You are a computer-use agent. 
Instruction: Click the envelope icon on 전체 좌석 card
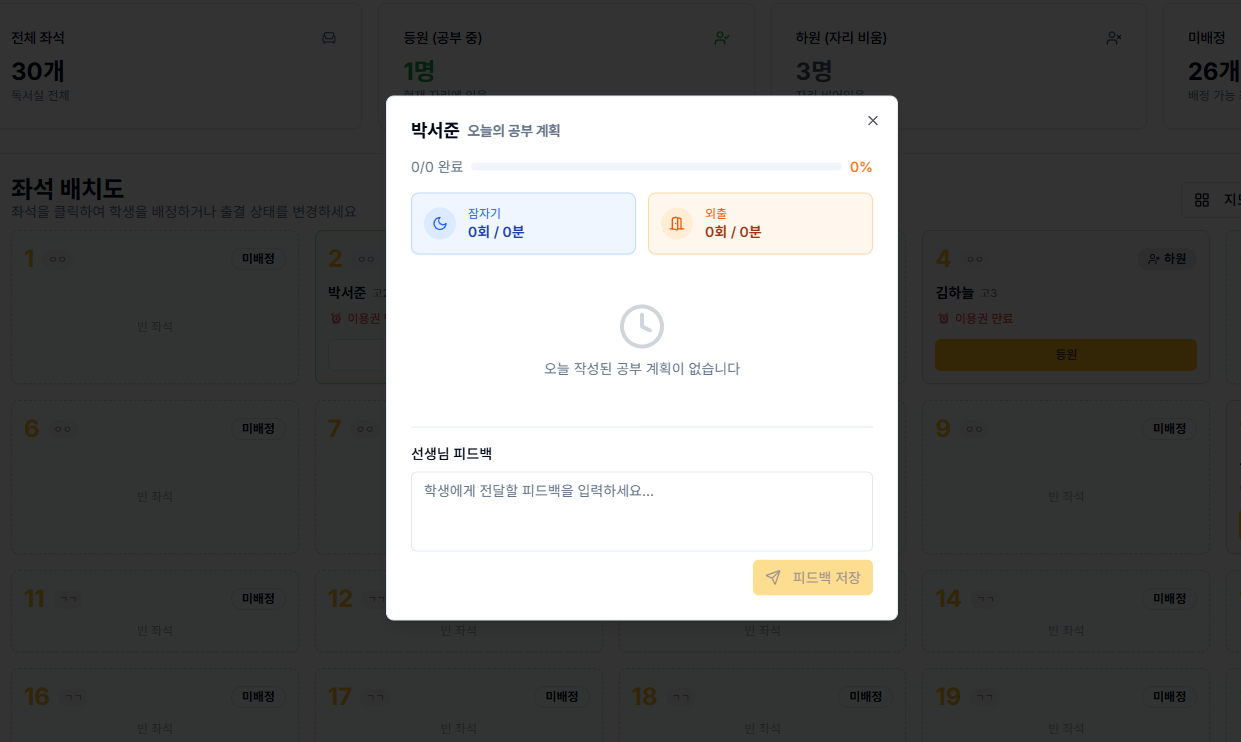click(x=327, y=36)
